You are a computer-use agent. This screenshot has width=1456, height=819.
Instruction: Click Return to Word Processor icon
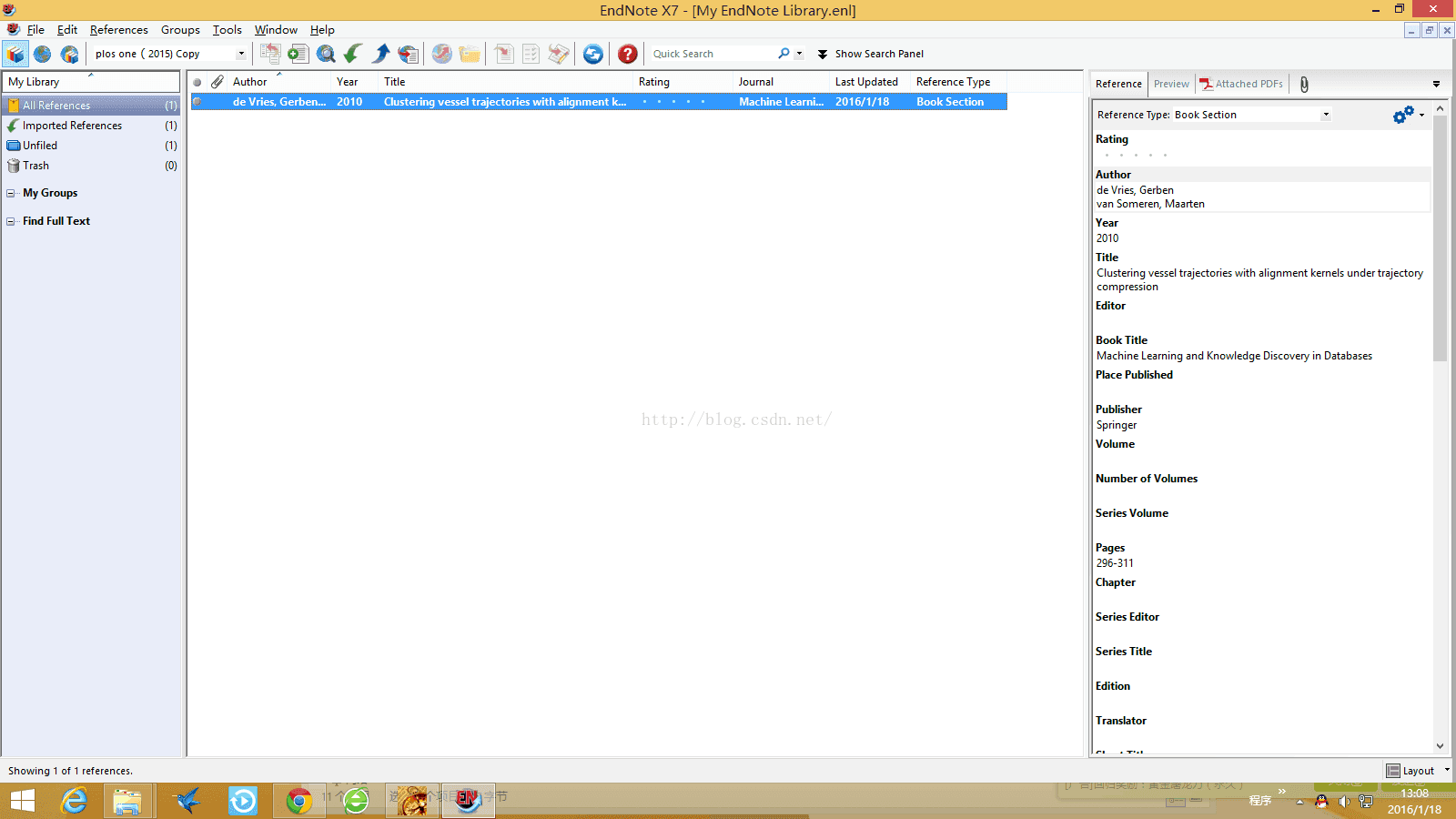coord(559,54)
